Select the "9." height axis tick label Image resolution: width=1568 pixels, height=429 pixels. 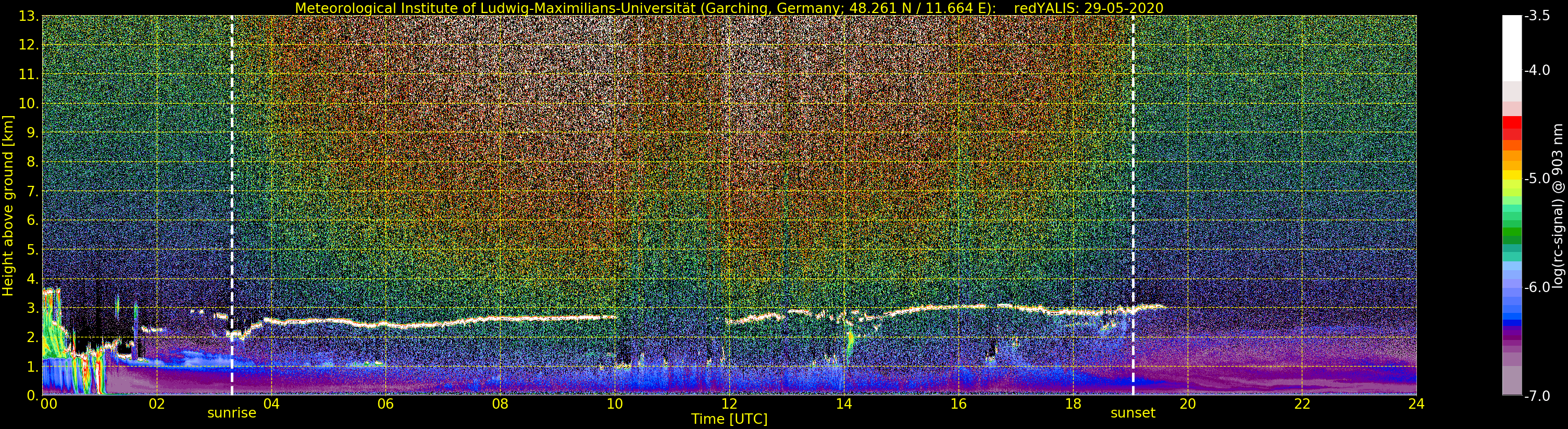[x=33, y=133]
